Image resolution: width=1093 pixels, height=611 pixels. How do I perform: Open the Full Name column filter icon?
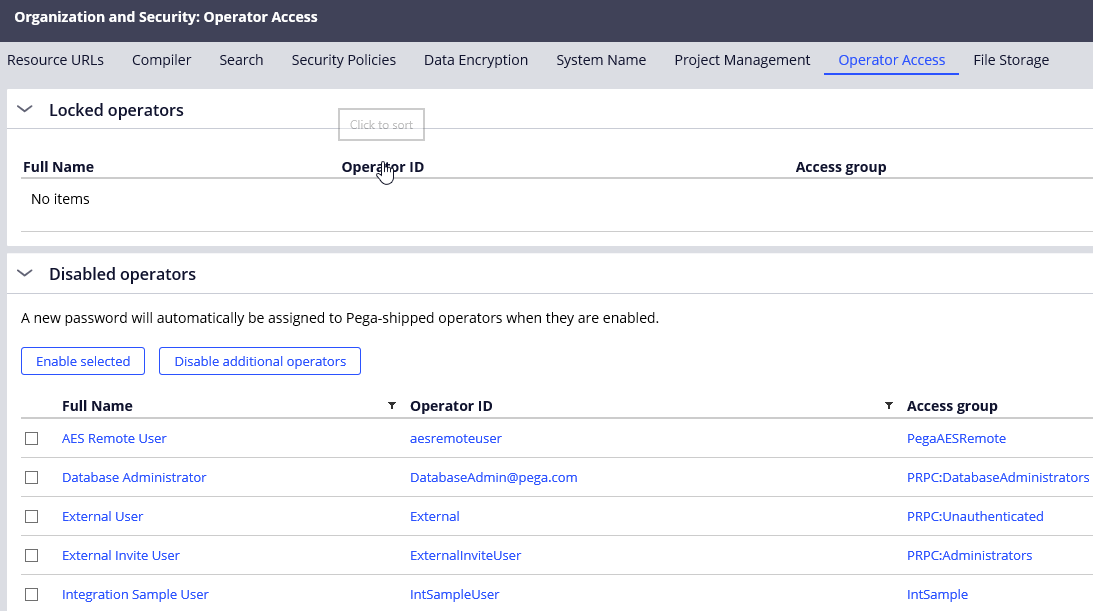(391, 406)
